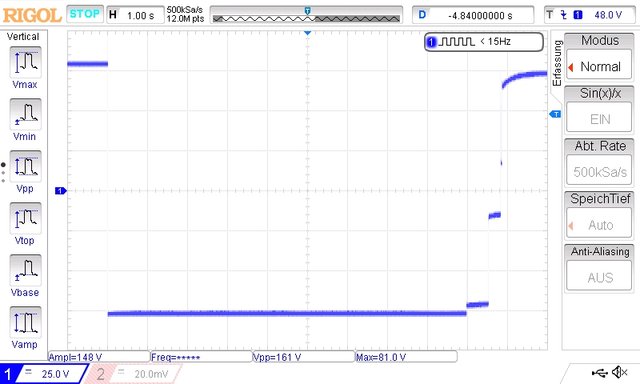This screenshot has width=640, height=384.
Task: Click the RIGOL logo
Action: click(x=32, y=16)
